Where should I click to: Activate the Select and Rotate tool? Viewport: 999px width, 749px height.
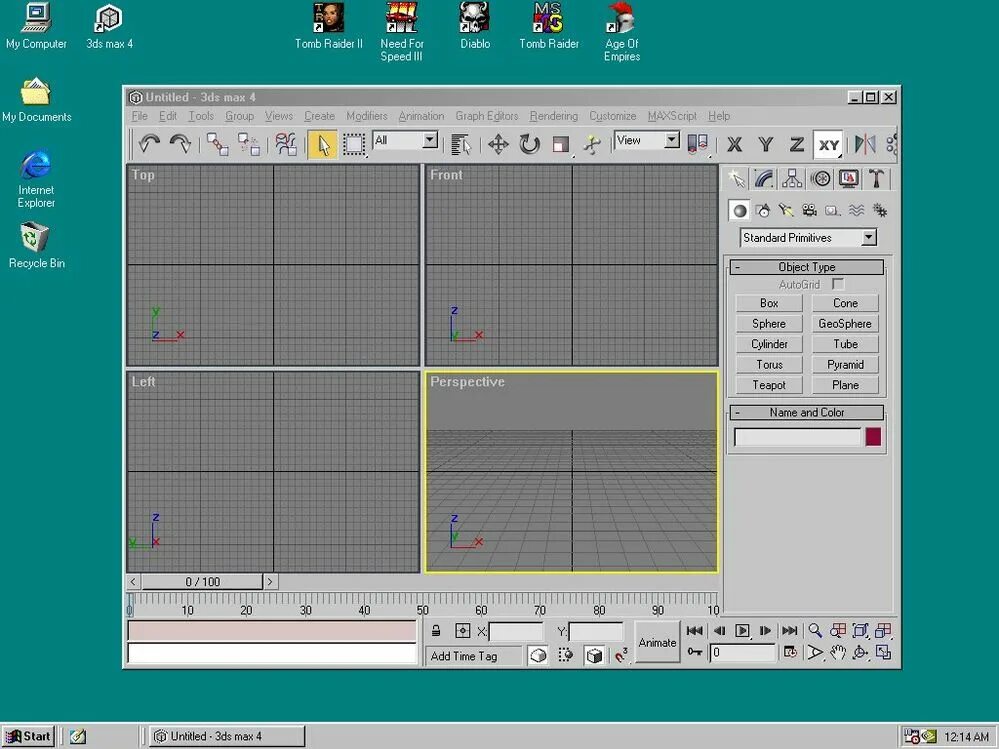coord(529,145)
